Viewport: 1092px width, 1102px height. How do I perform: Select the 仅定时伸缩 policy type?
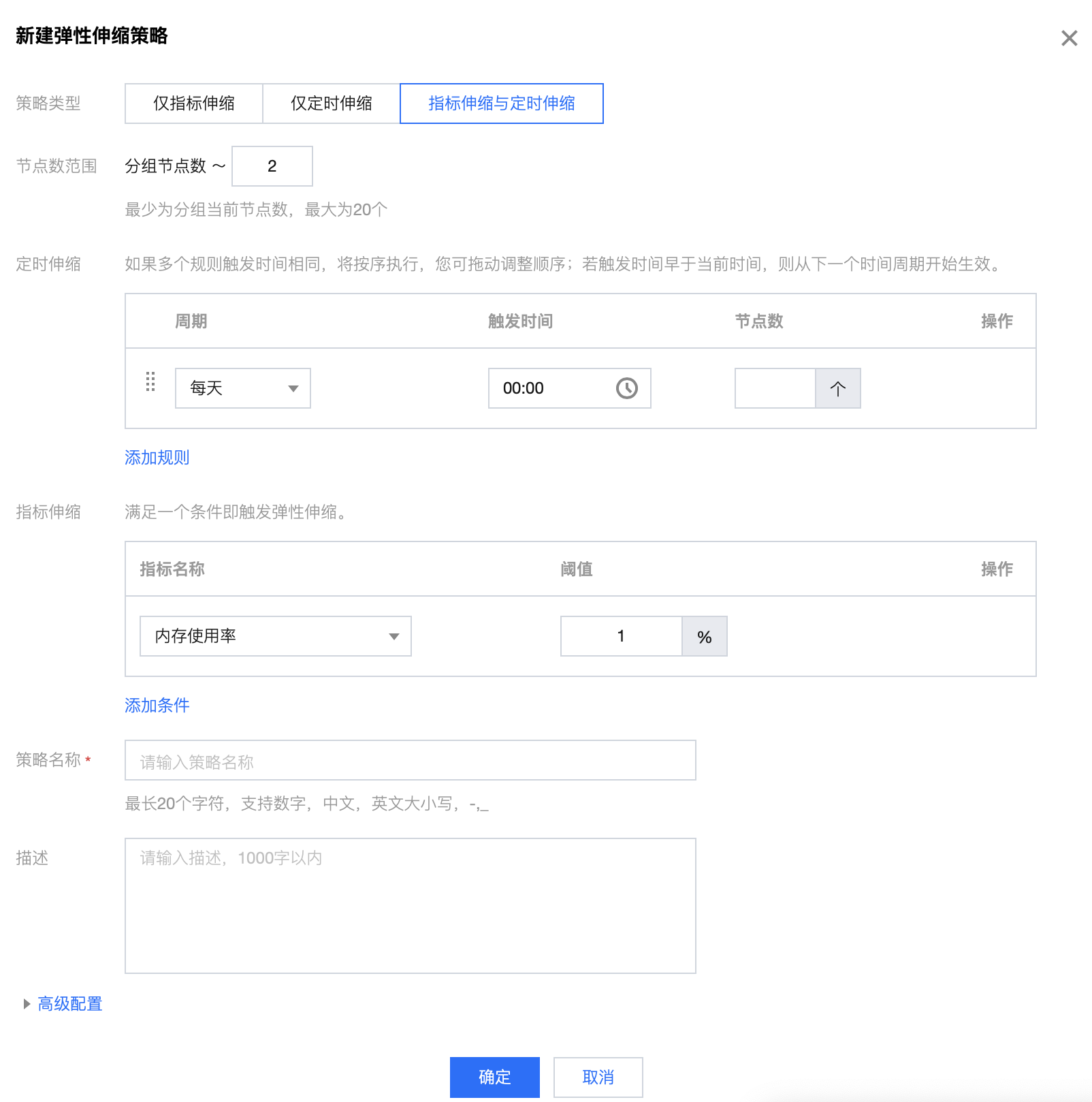pyautogui.click(x=332, y=104)
